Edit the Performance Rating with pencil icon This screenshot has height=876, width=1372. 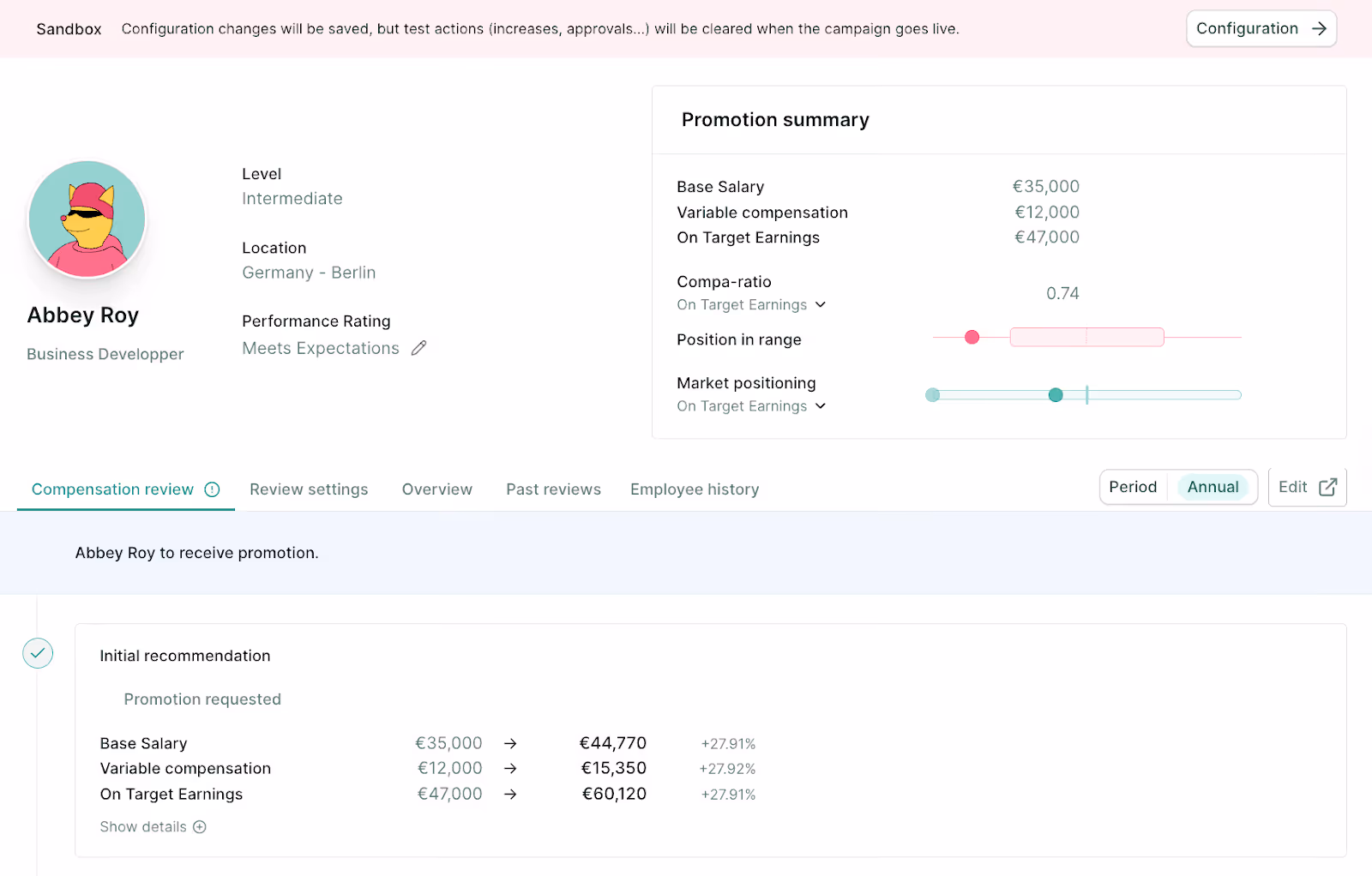tap(418, 347)
